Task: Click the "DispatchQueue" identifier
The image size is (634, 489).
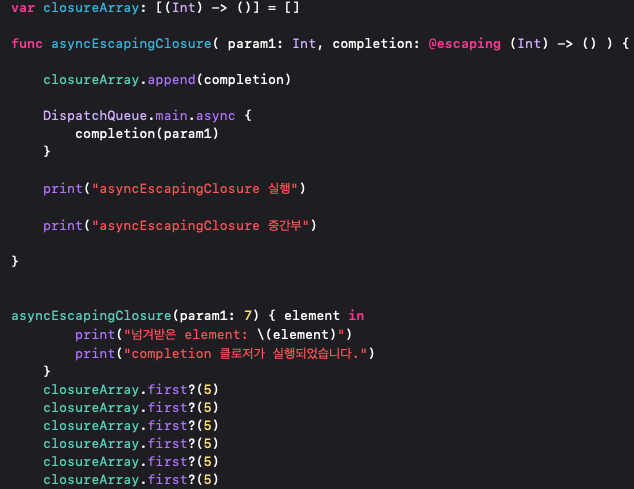Action: coord(95,116)
